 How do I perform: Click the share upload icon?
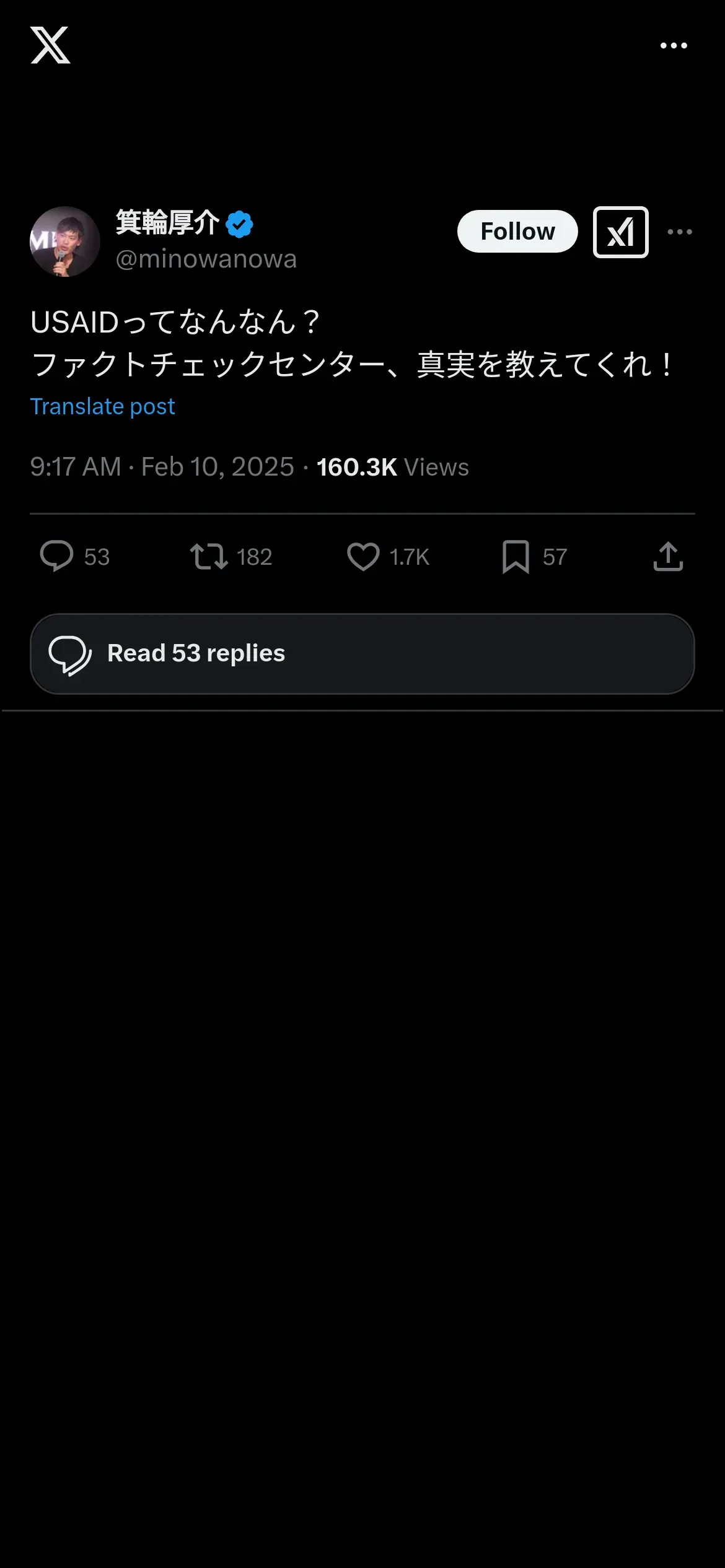point(668,556)
